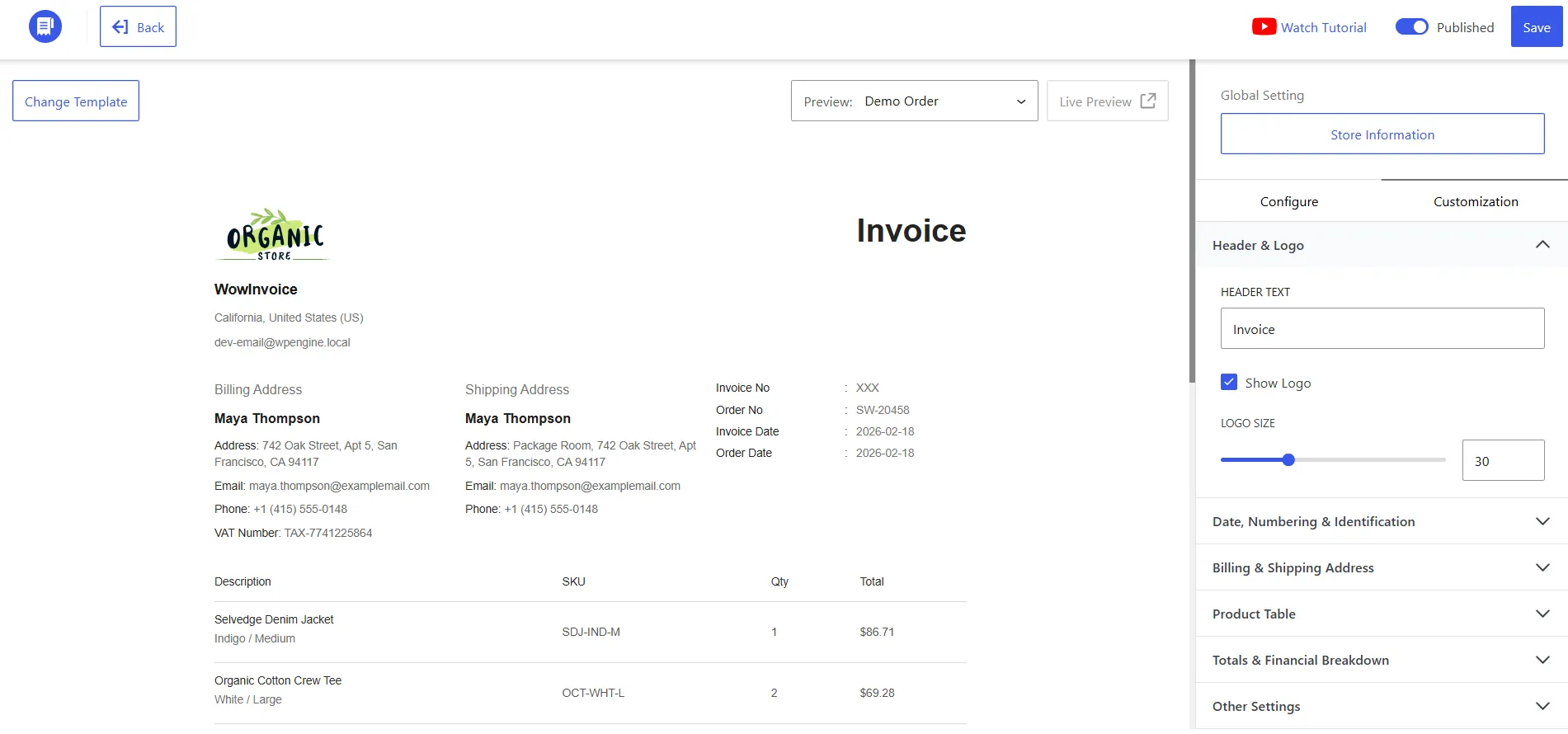Click the Invoice heading in preview

(x=911, y=231)
